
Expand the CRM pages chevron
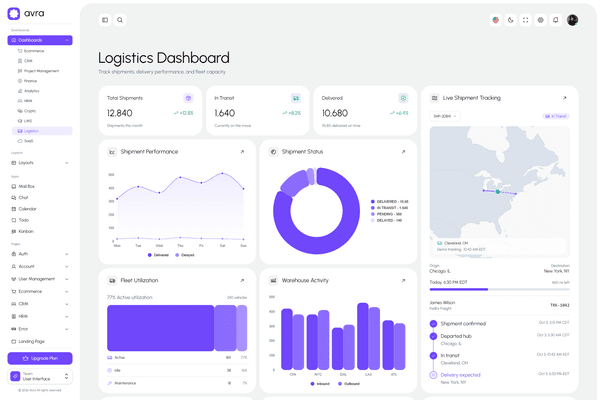pyautogui.click(x=67, y=304)
